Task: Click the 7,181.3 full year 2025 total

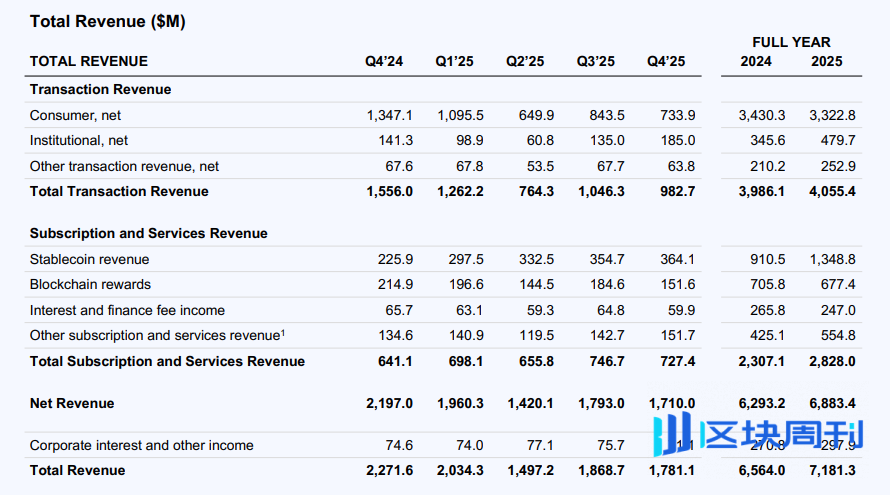Action: point(832,470)
